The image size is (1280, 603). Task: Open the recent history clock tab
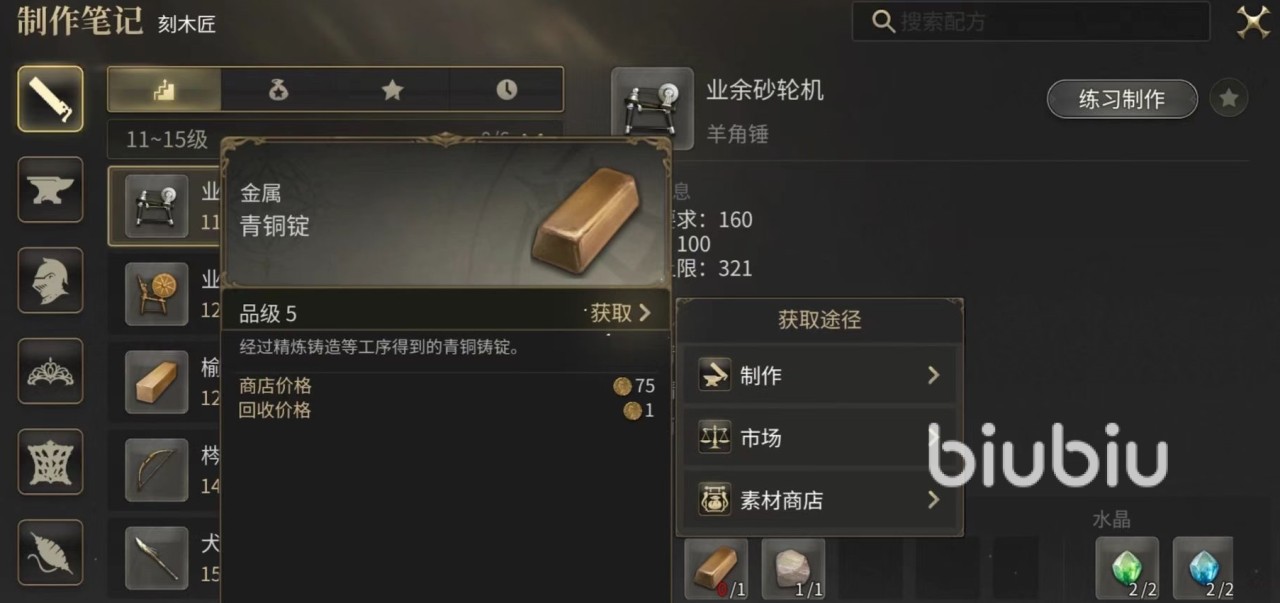click(x=506, y=90)
